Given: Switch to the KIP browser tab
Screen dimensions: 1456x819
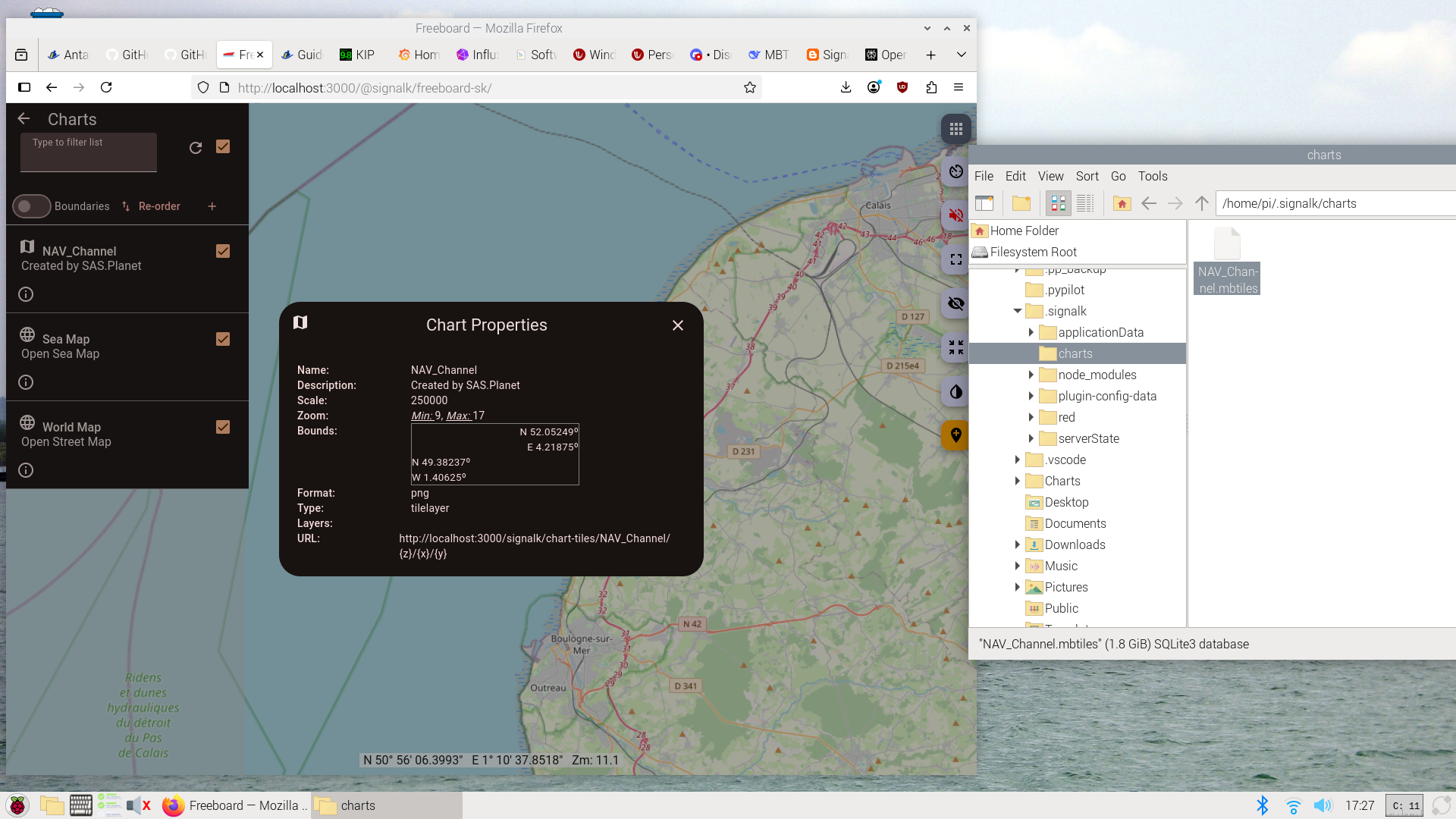Looking at the screenshot, I should coord(357,55).
